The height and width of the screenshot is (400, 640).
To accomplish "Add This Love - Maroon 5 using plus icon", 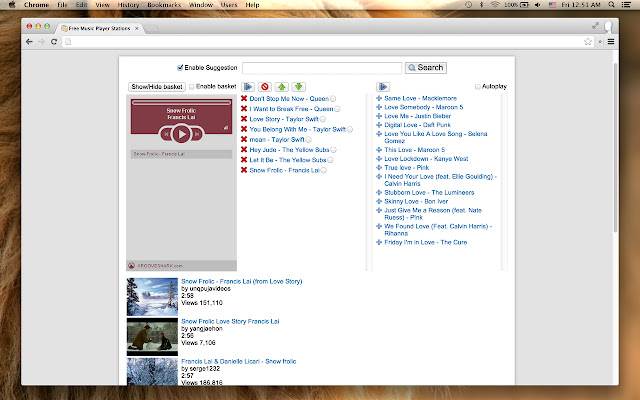I will click(x=379, y=150).
